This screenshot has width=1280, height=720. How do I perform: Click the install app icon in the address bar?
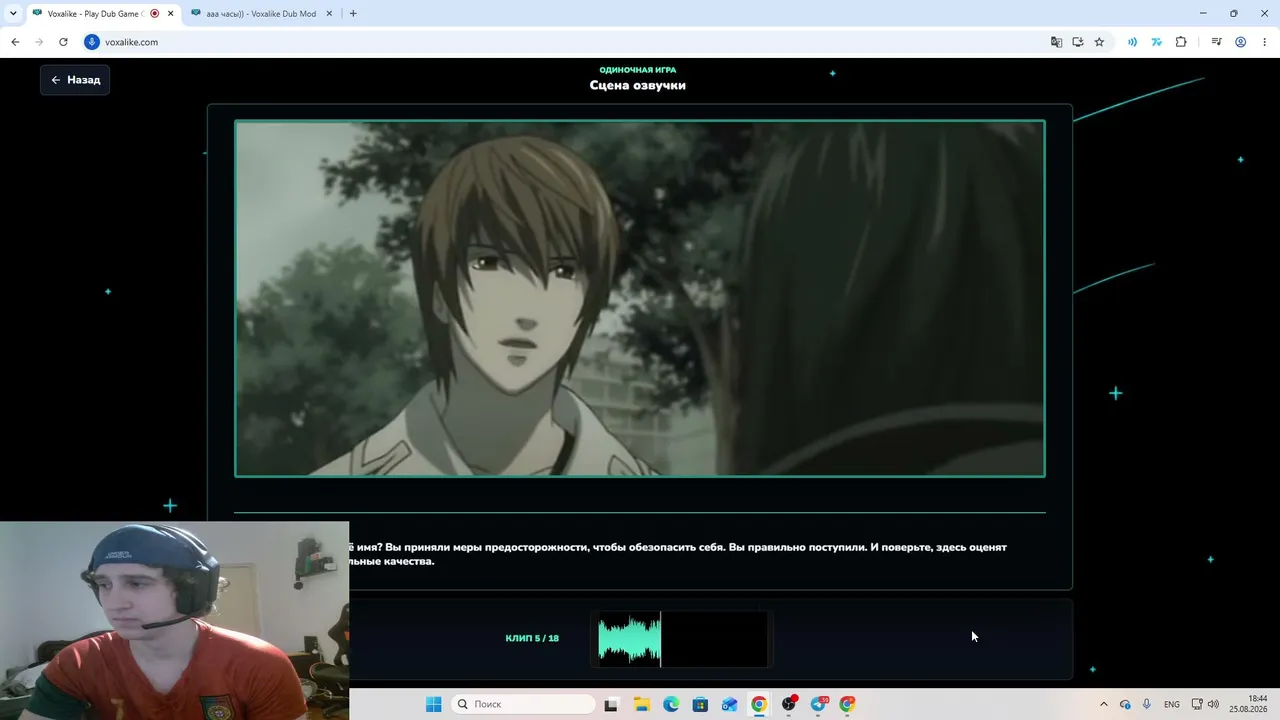click(x=1078, y=42)
